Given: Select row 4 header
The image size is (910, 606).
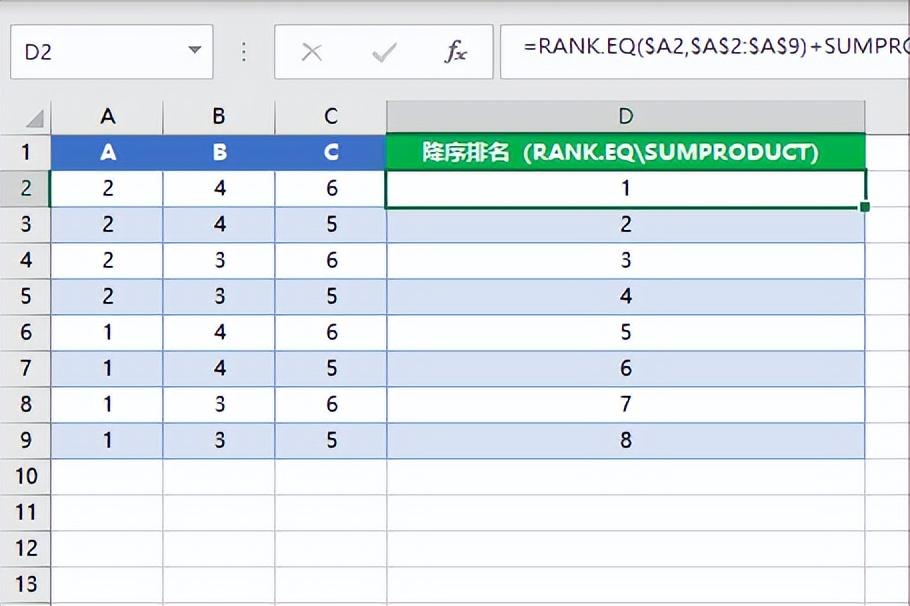Looking at the screenshot, I should 26,260.
